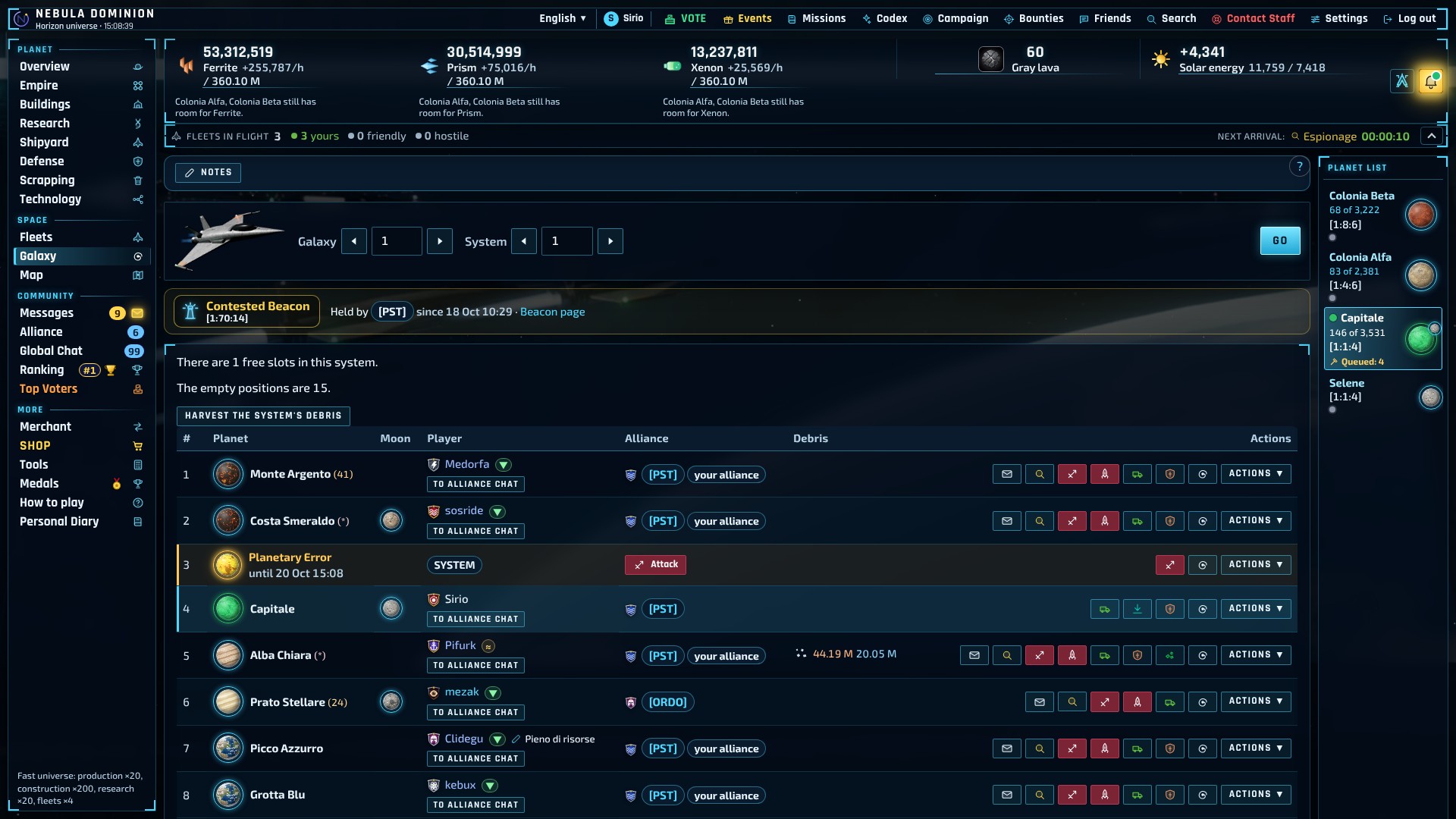Click the Gray lava resource icon
The image size is (1456, 819).
coord(991,59)
